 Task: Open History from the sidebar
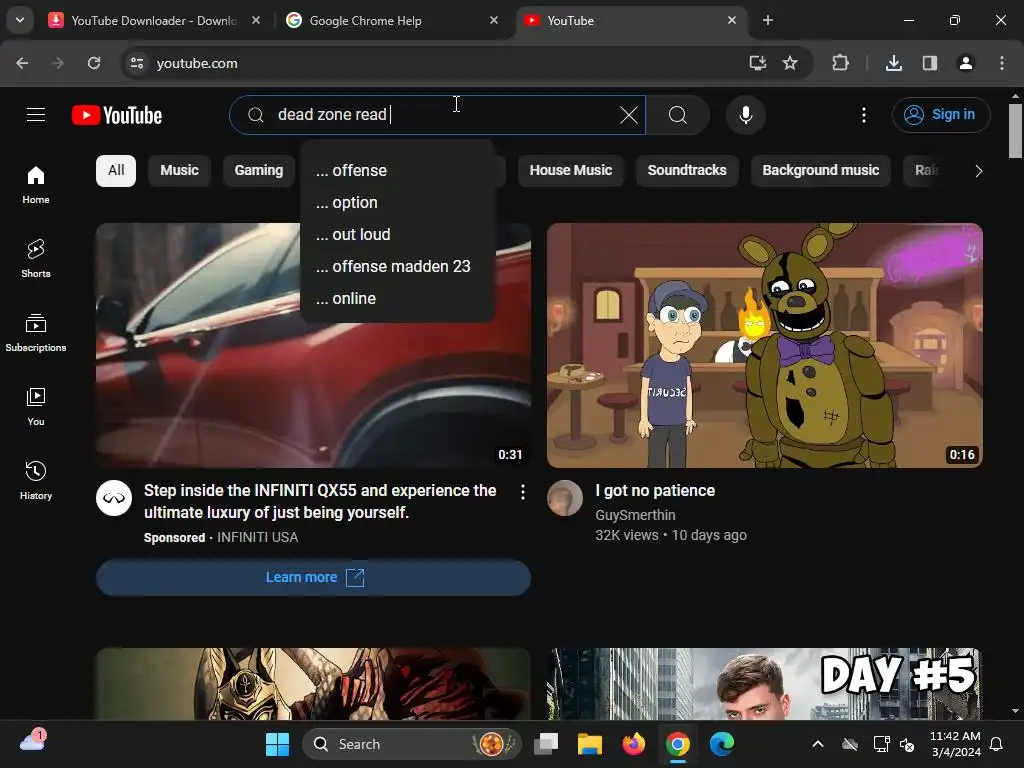click(x=36, y=480)
